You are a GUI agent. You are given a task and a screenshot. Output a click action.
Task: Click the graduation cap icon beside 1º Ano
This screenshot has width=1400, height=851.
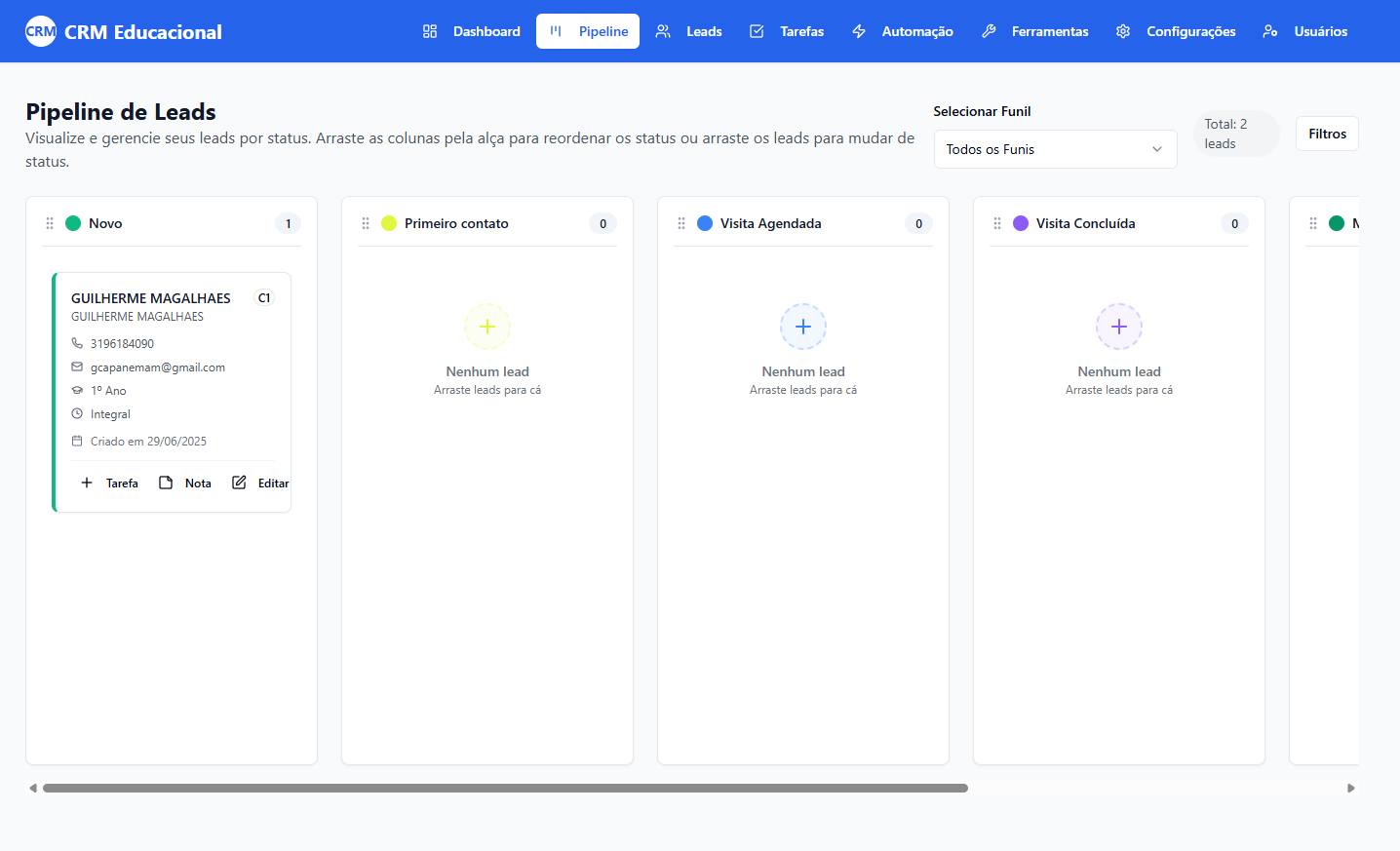[x=77, y=390]
